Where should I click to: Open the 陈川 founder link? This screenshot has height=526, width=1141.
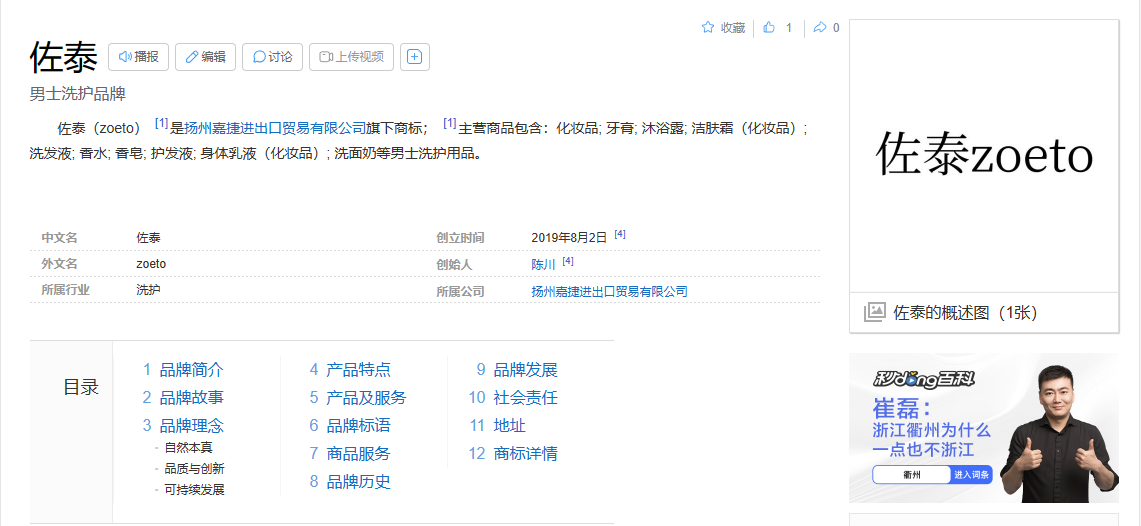(x=544, y=265)
